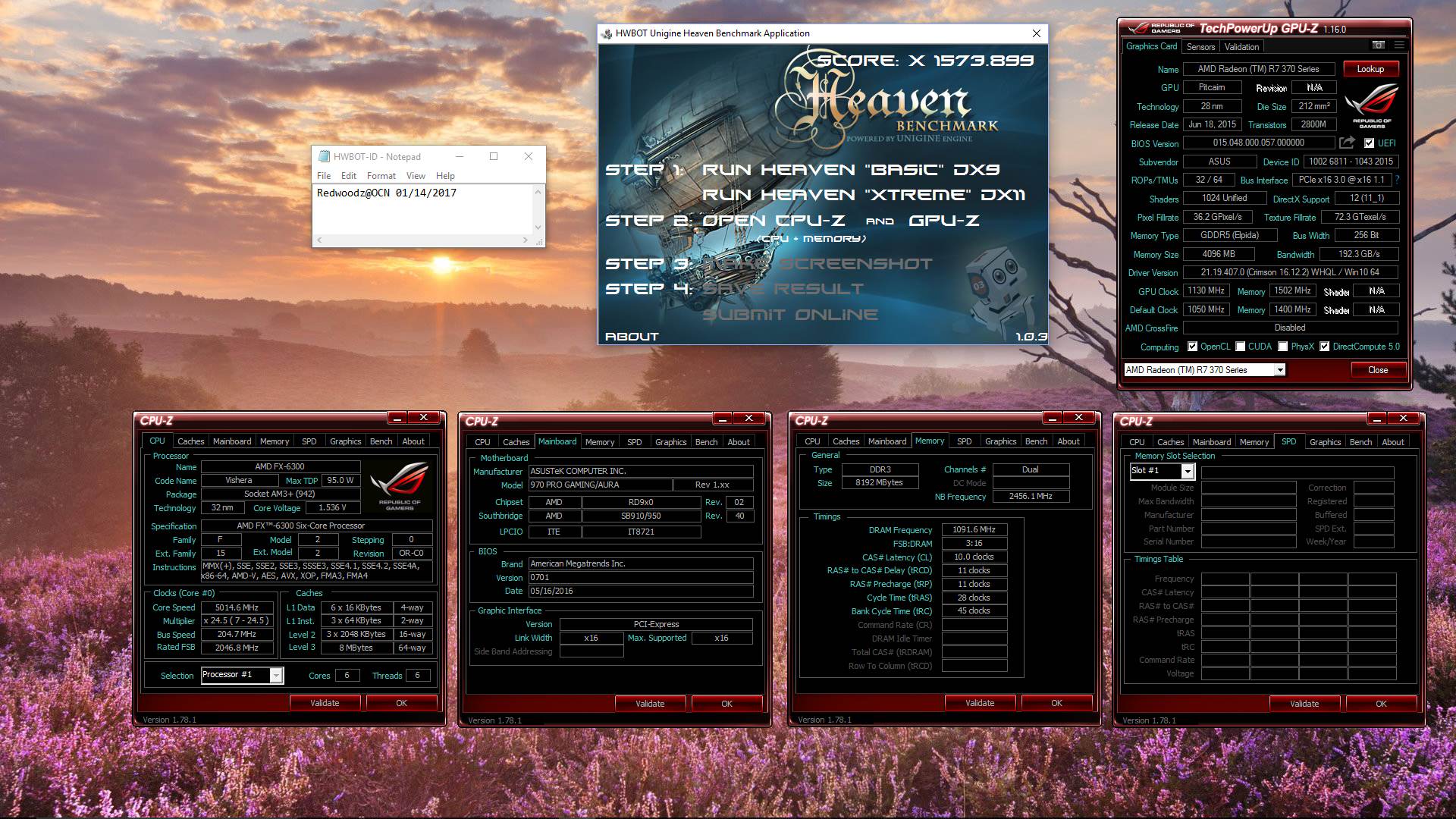1456x819 pixels.
Task: Open Graphics tab in the CPU-Z Mainboard window
Action: tap(670, 442)
